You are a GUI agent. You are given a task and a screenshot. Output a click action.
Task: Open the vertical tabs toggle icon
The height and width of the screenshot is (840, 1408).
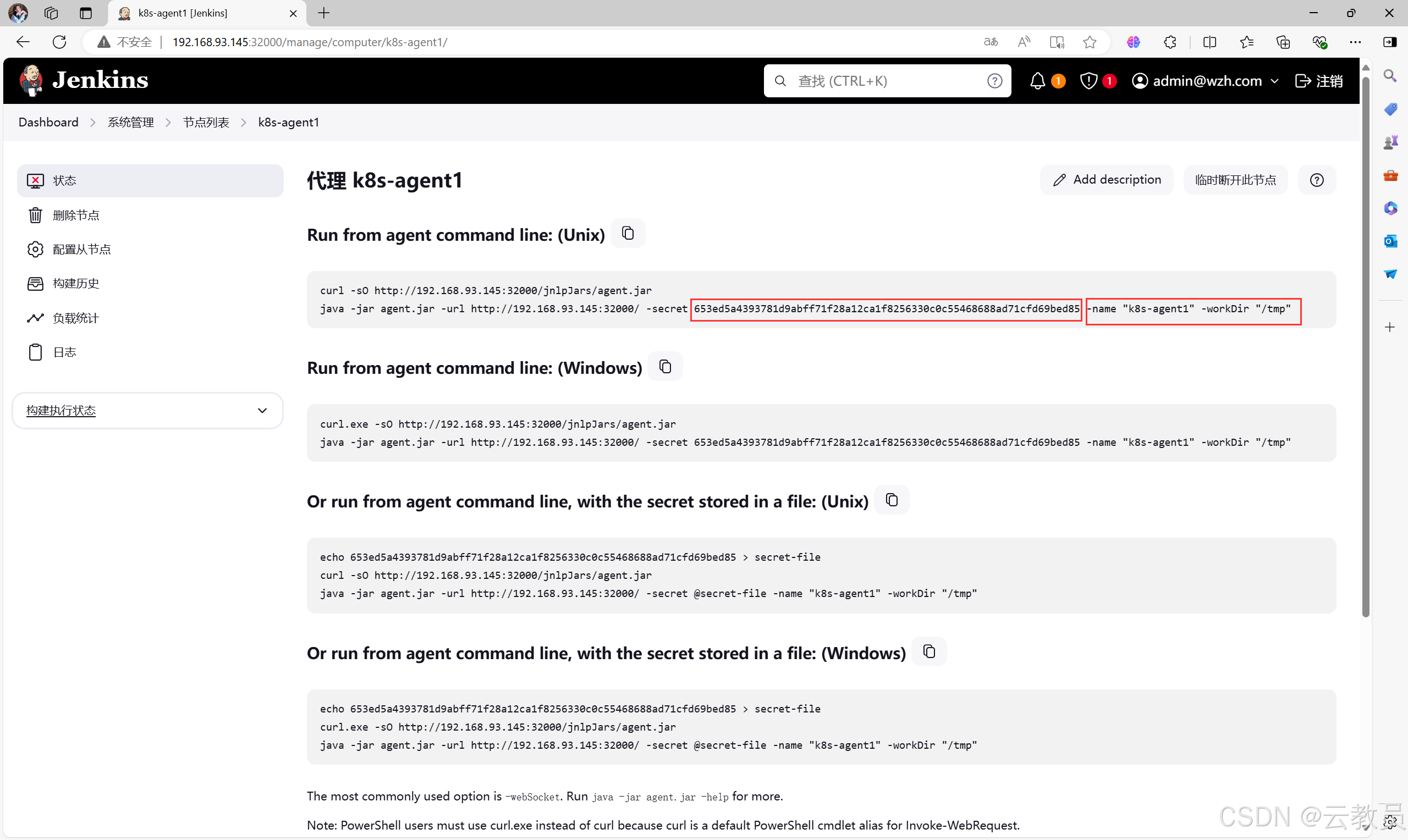pyautogui.click(x=85, y=13)
